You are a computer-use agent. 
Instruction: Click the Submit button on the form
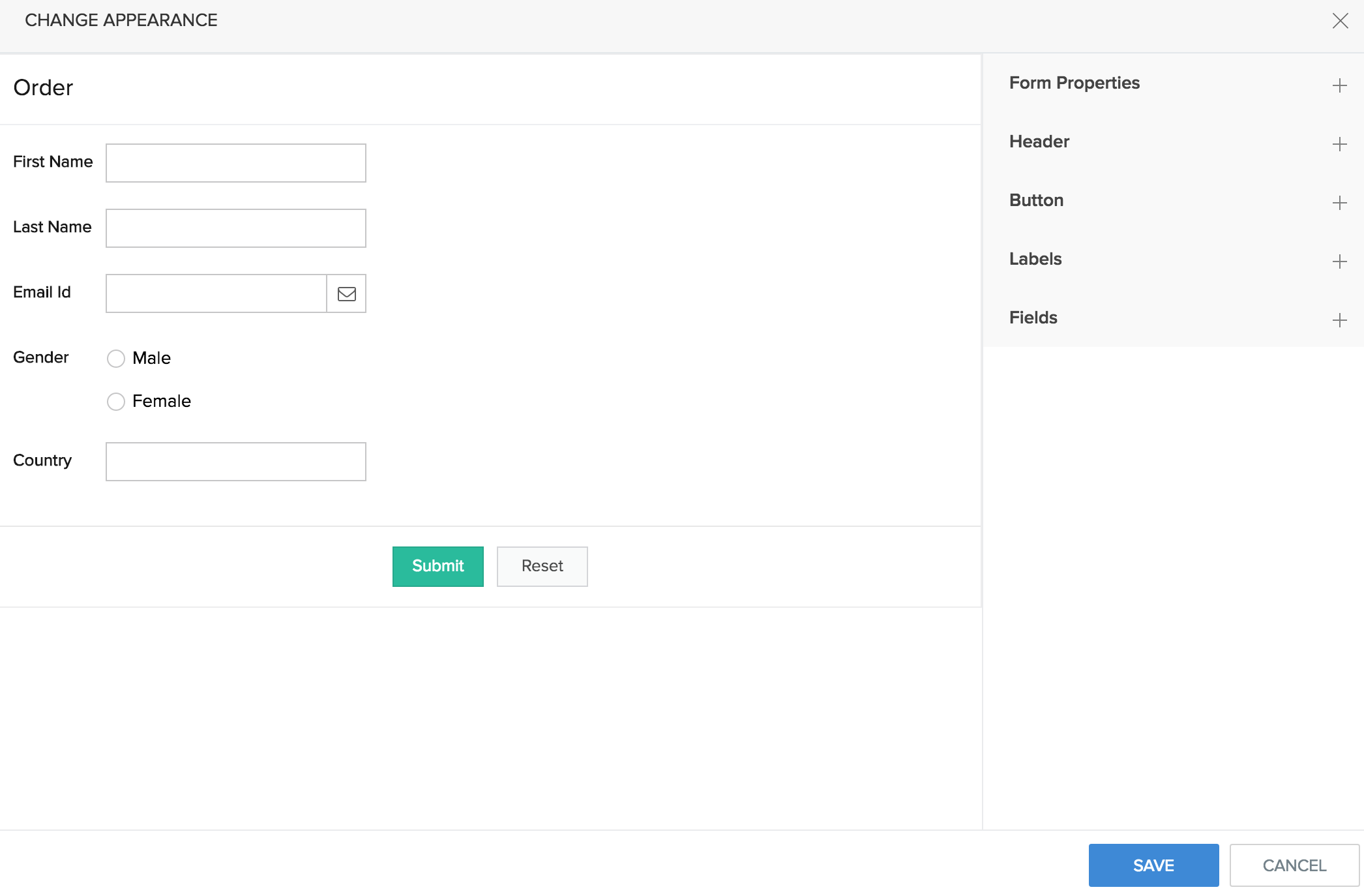point(437,566)
